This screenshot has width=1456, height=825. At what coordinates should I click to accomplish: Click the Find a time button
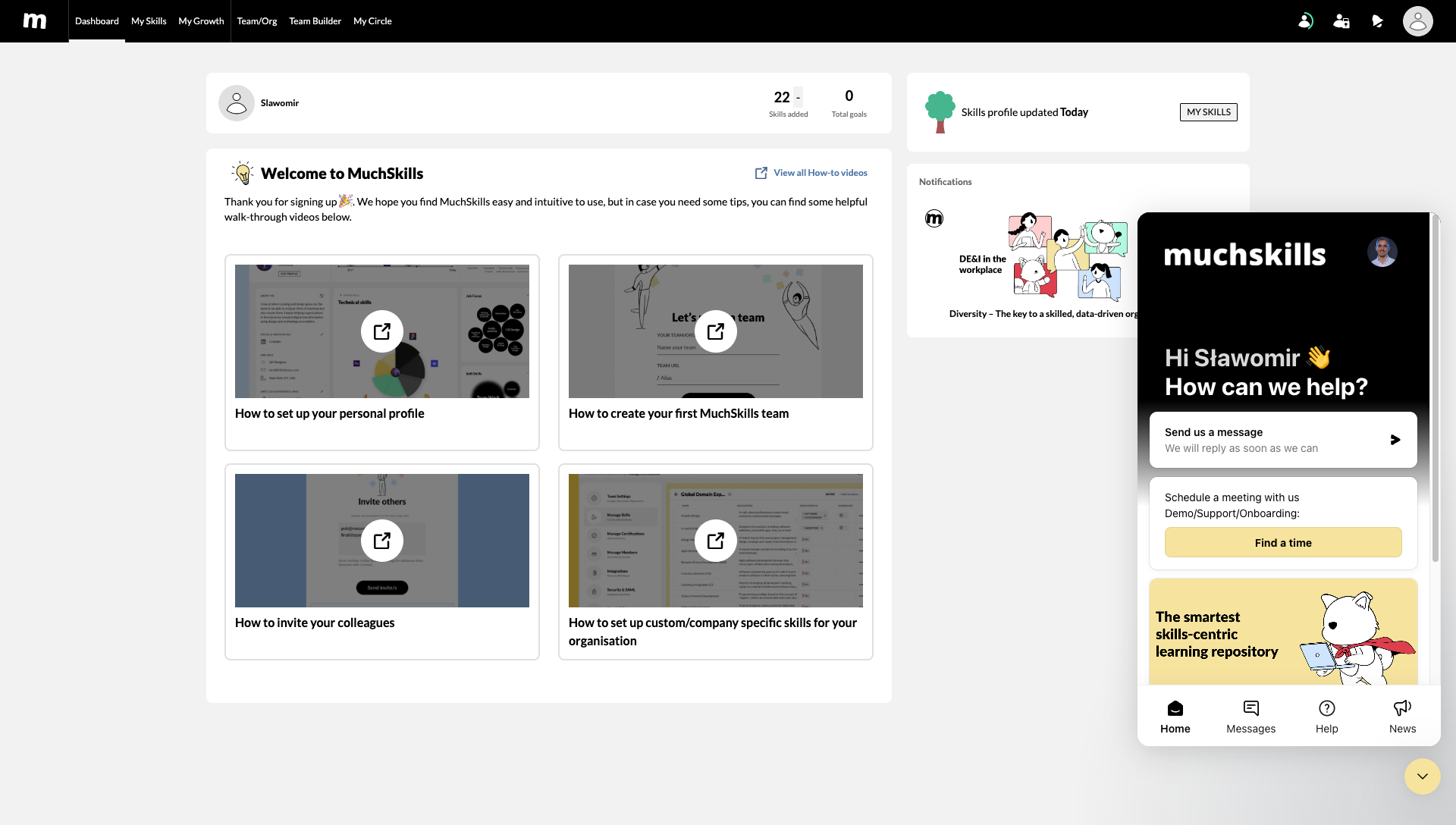pos(1282,543)
